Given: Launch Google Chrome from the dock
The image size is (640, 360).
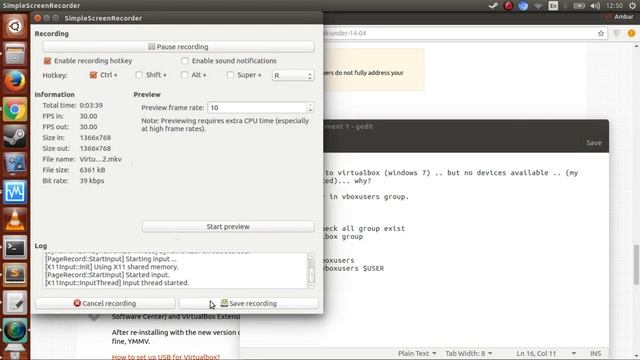Looking at the screenshot, I should (15, 109).
